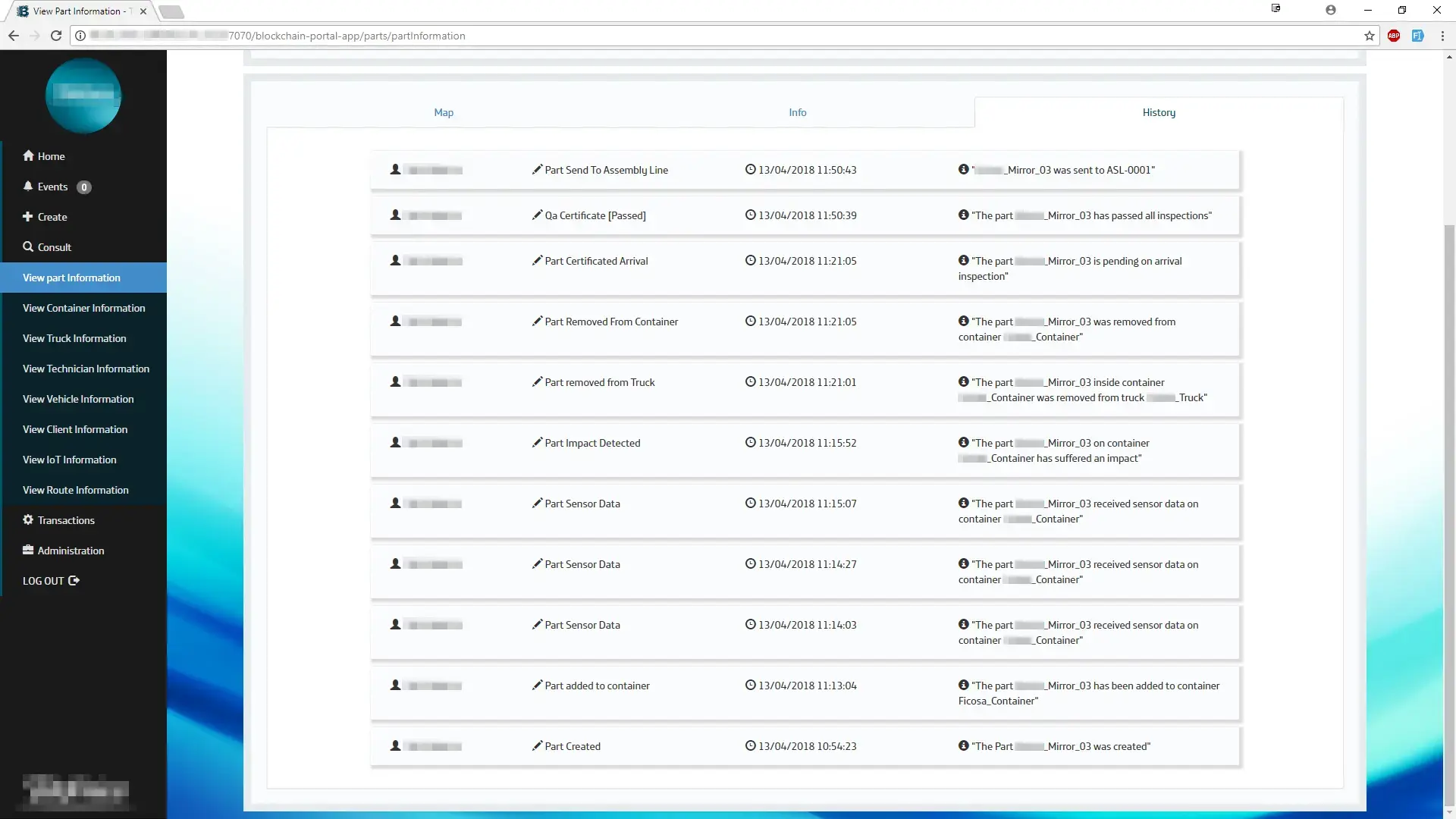
Task: Open View Container Information link
Action: tap(83, 308)
